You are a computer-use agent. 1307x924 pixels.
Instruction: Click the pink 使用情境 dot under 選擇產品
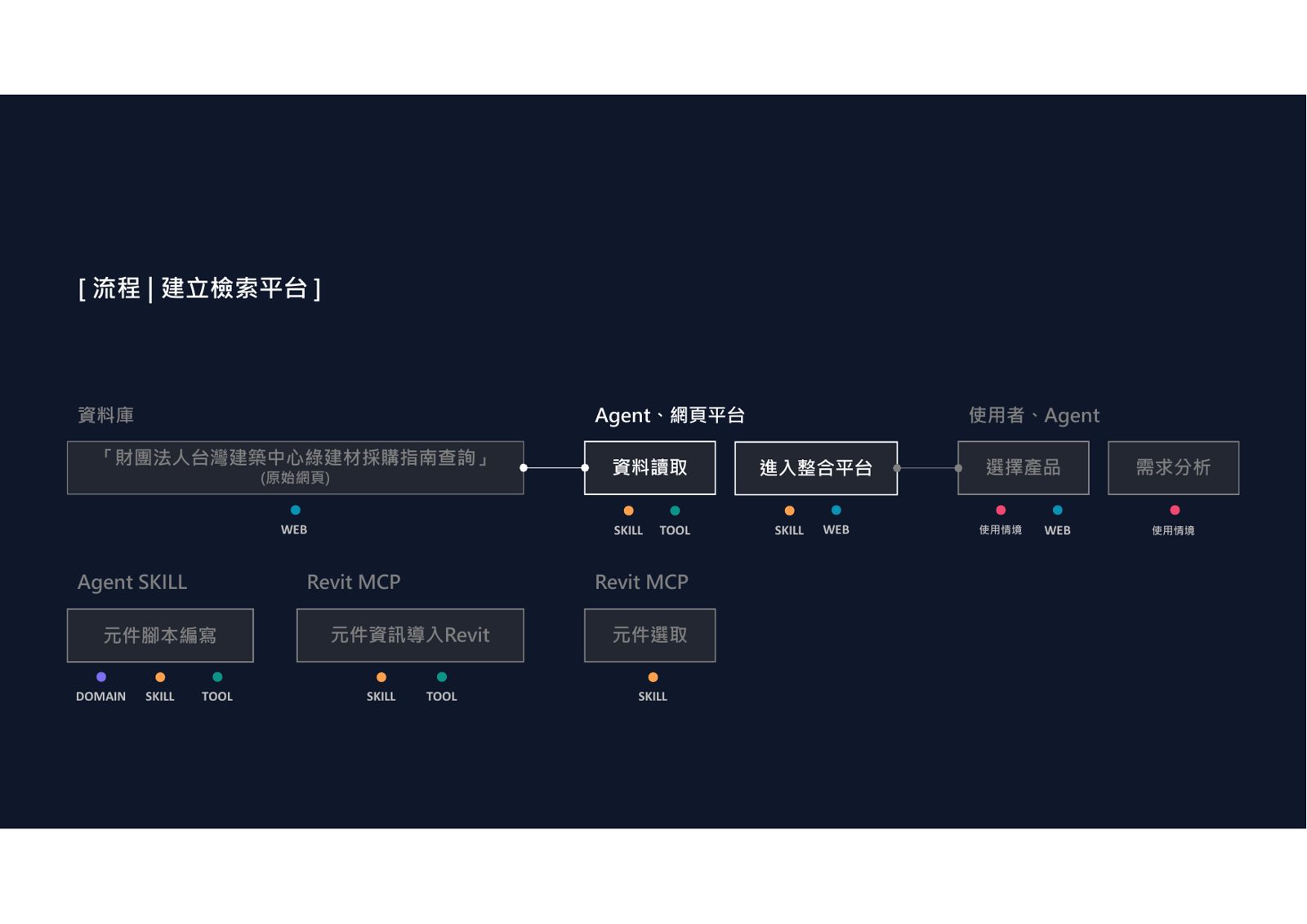coord(1001,510)
